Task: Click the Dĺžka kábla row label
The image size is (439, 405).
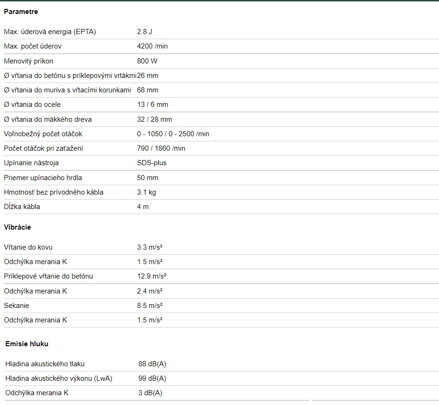Action: point(22,207)
